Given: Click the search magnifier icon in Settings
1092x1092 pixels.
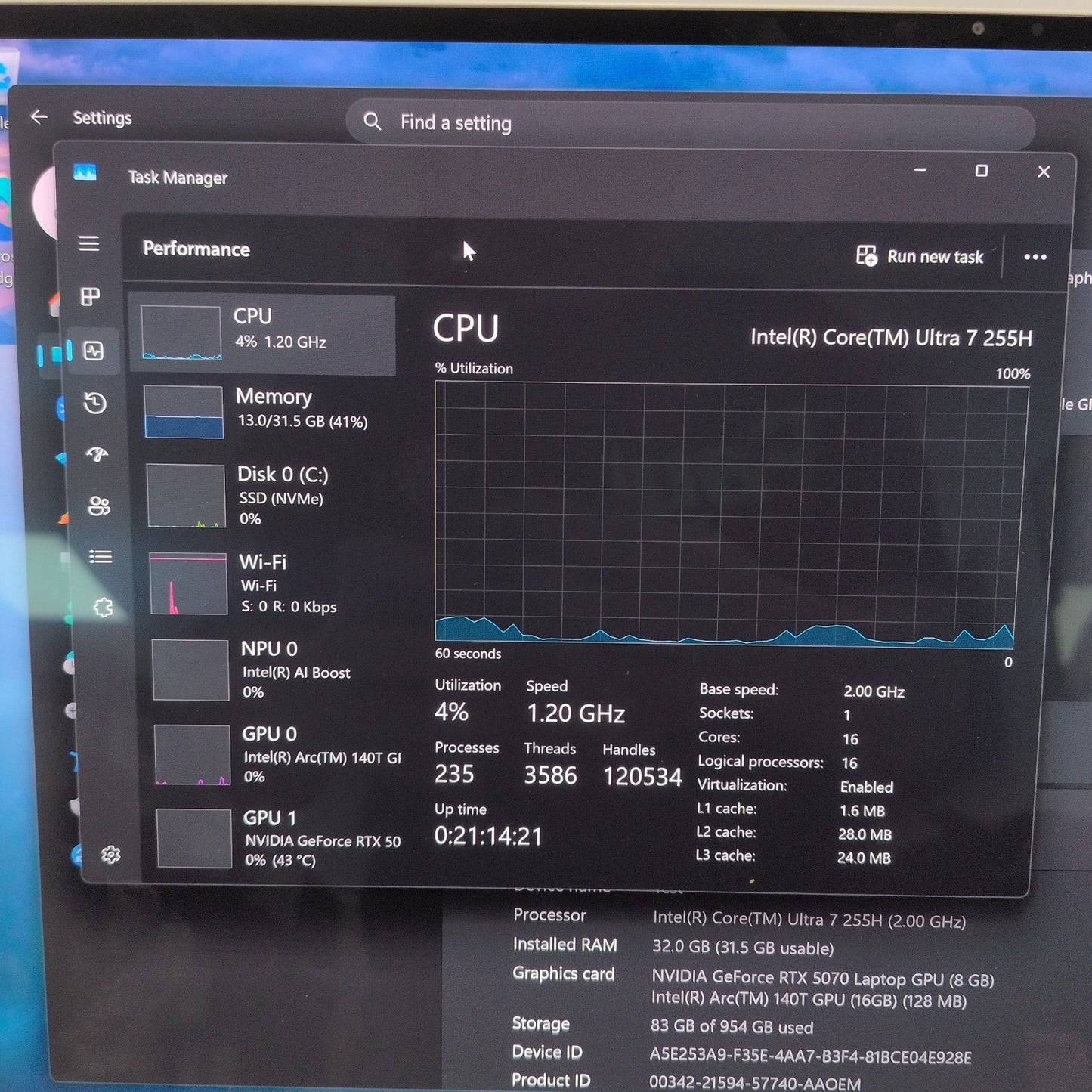Looking at the screenshot, I should click(x=373, y=121).
